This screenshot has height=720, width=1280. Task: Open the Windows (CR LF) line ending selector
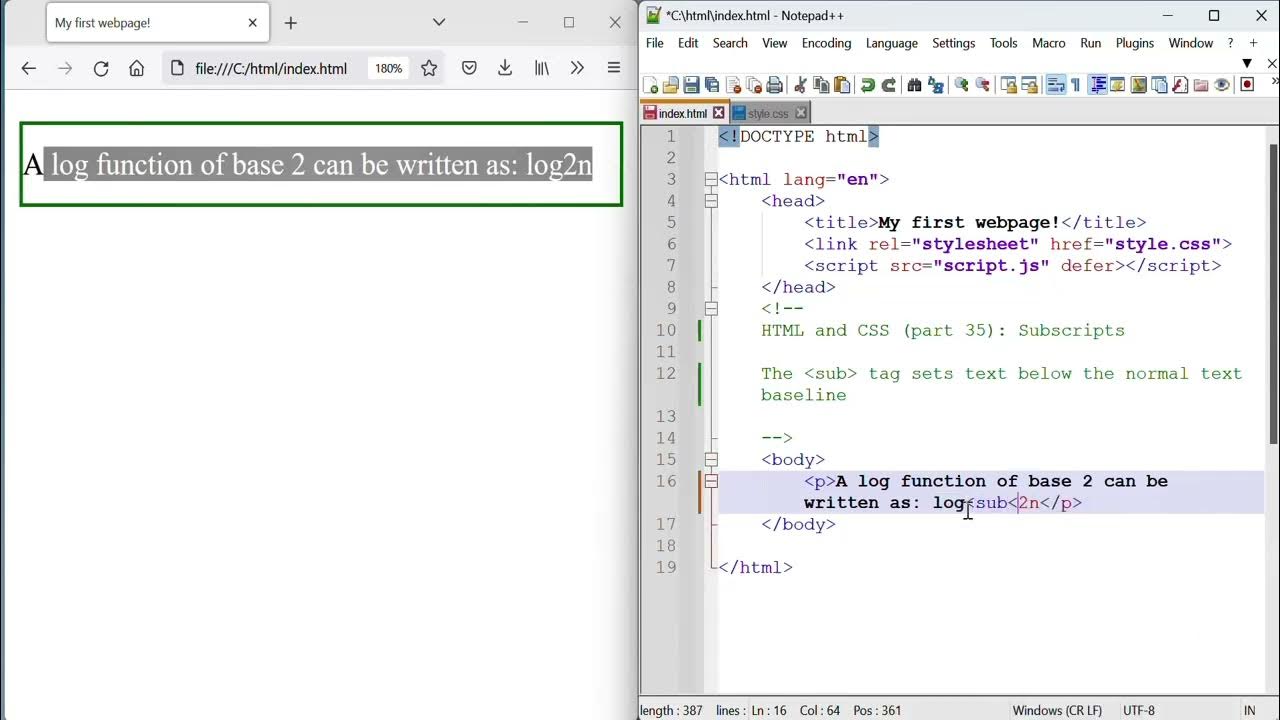tap(1057, 710)
